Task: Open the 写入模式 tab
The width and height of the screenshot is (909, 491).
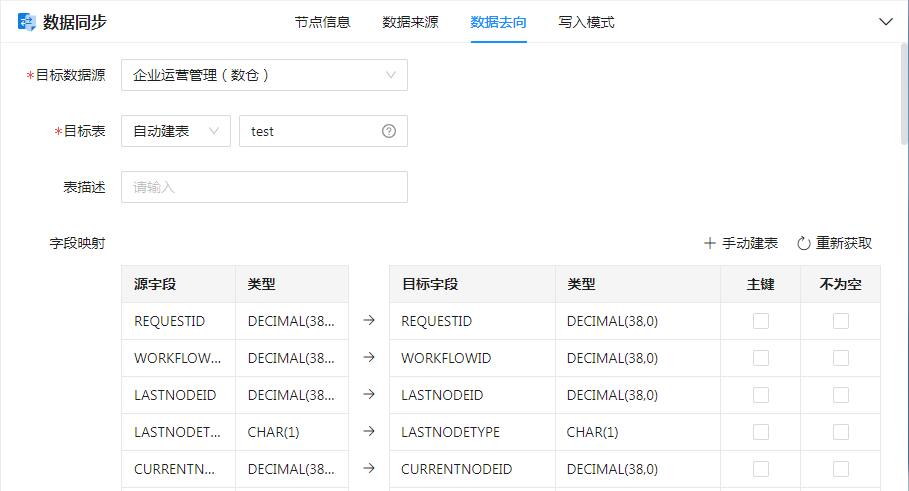Action: point(586,22)
